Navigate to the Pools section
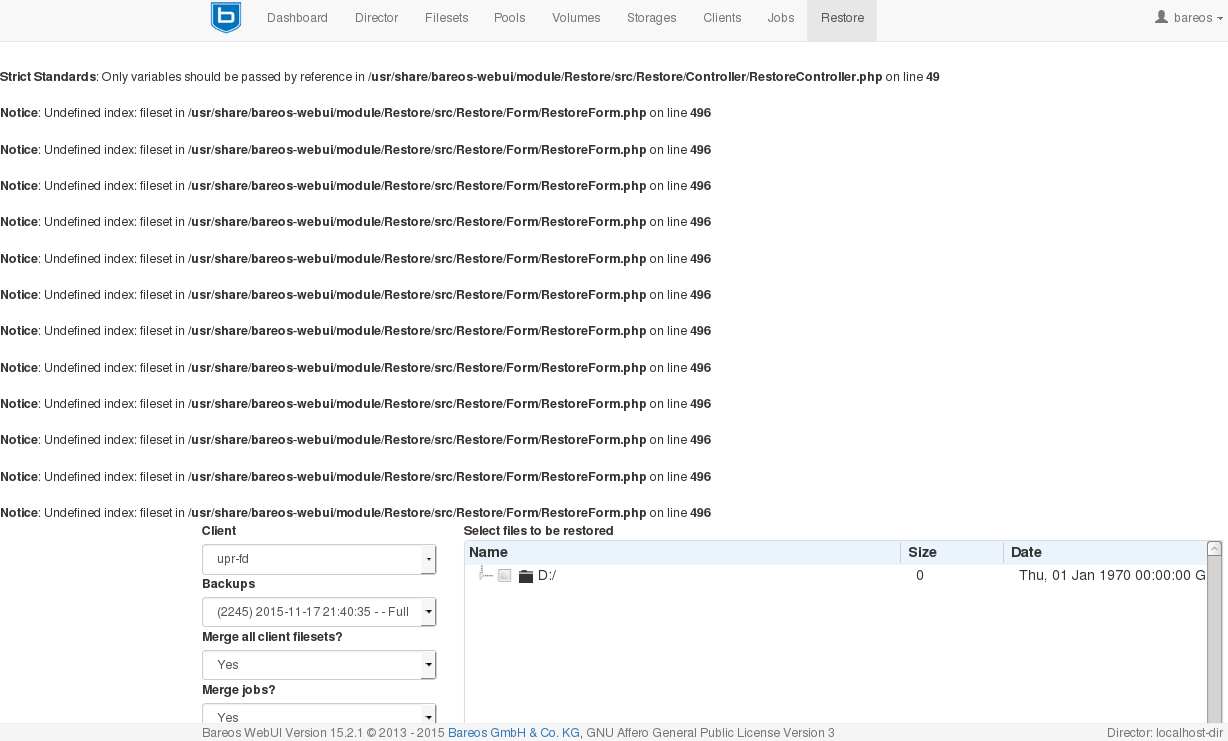1228x741 pixels. pos(509,18)
